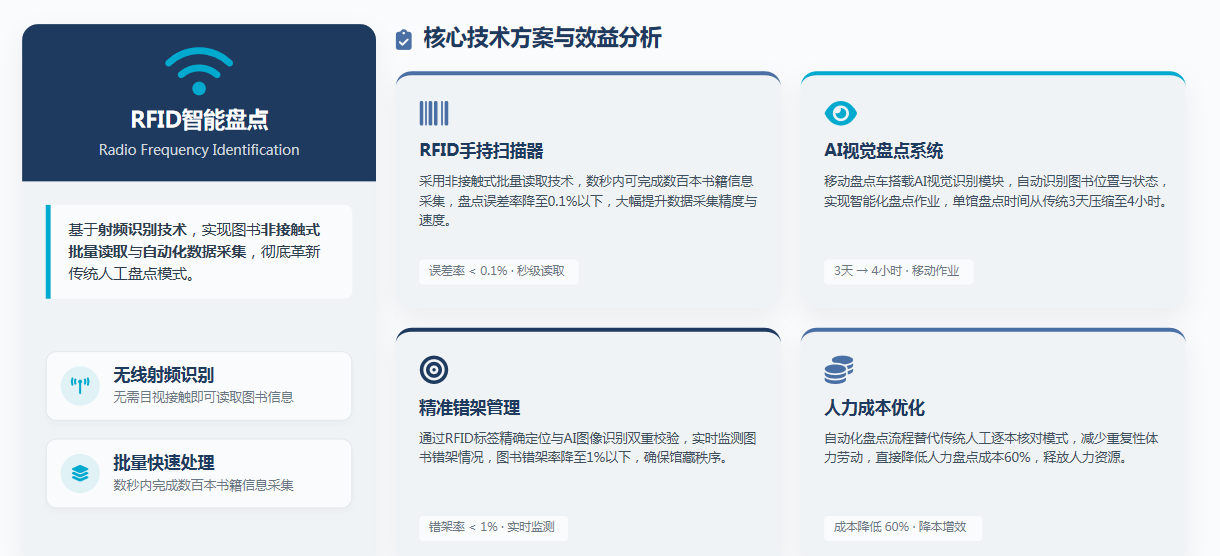This screenshot has height=556, width=1220.
Task: Click the bullseye target icon above 精准错架管理
Action: click(x=433, y=370)
